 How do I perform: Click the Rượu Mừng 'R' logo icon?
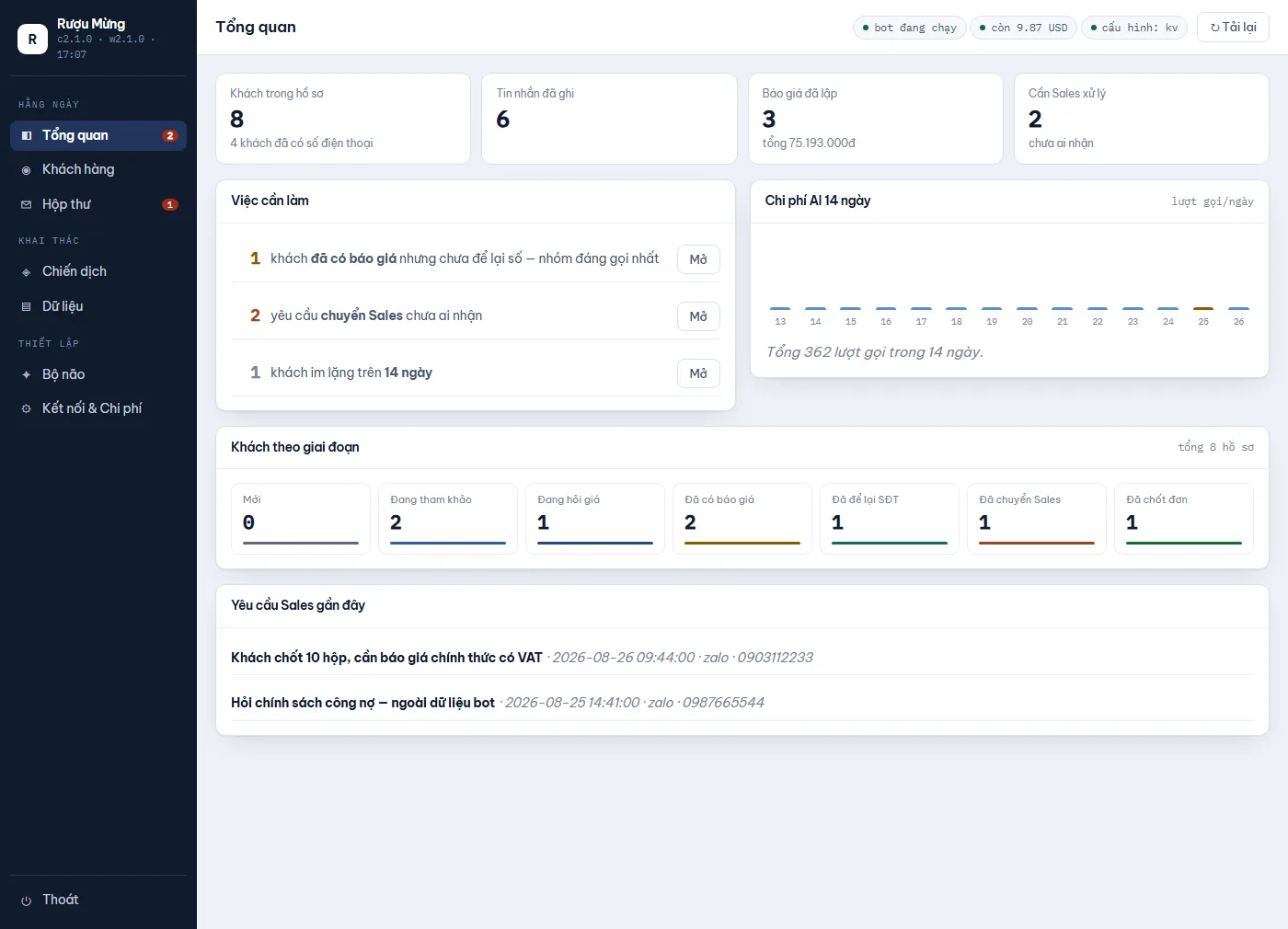32,39
